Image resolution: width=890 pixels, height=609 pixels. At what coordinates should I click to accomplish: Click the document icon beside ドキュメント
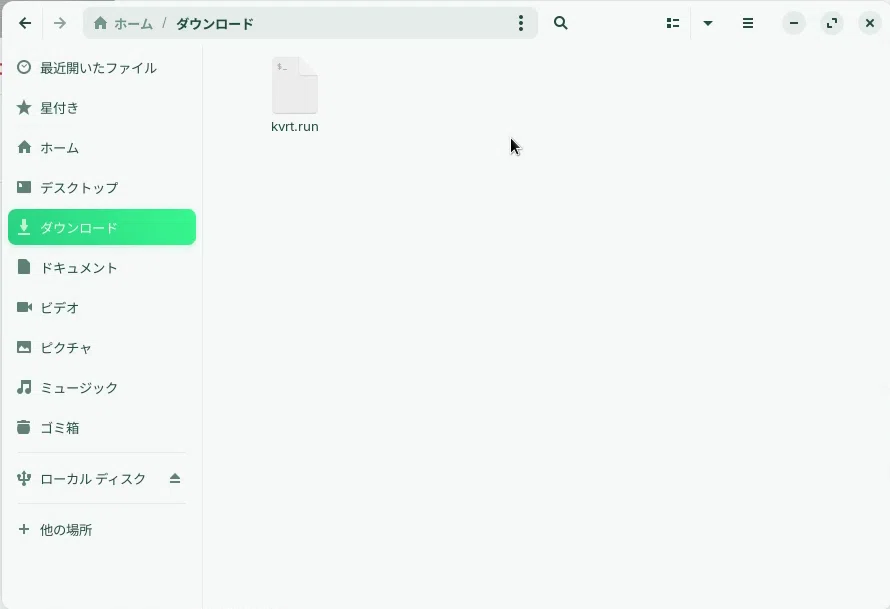tap(24, 267)
